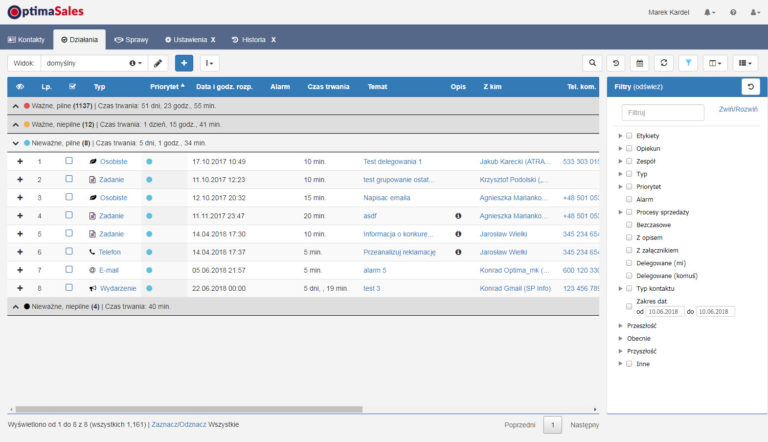Image resolution: width=768 pixels, height=442 pixels.
Task: Expand the Przeszłość filter node
Action: [620, 326]
